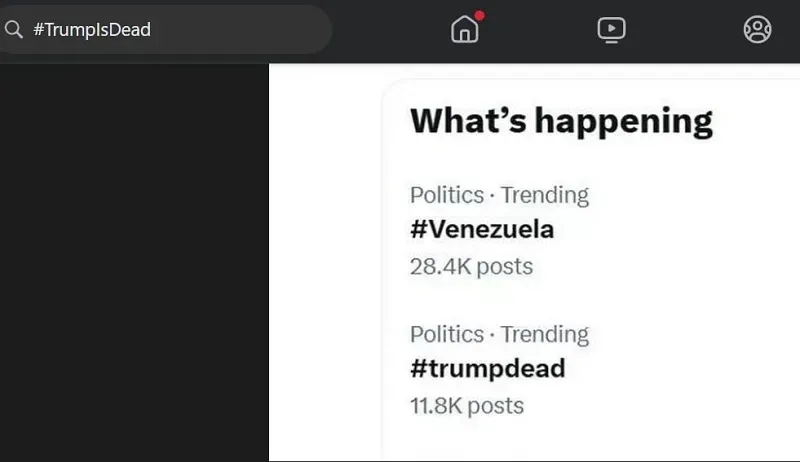Click the Trending label above #trumpdead
The image size is (800, 462).
[544, 335]
